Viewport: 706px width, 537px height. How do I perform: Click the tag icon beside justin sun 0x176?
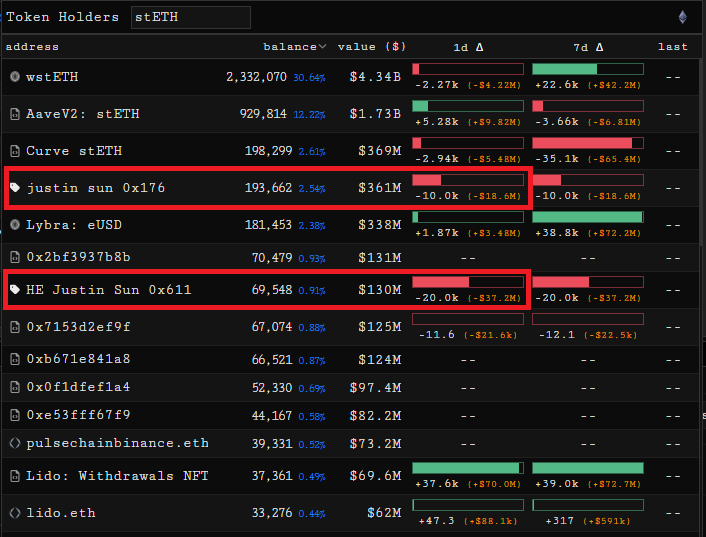point(14,187)
